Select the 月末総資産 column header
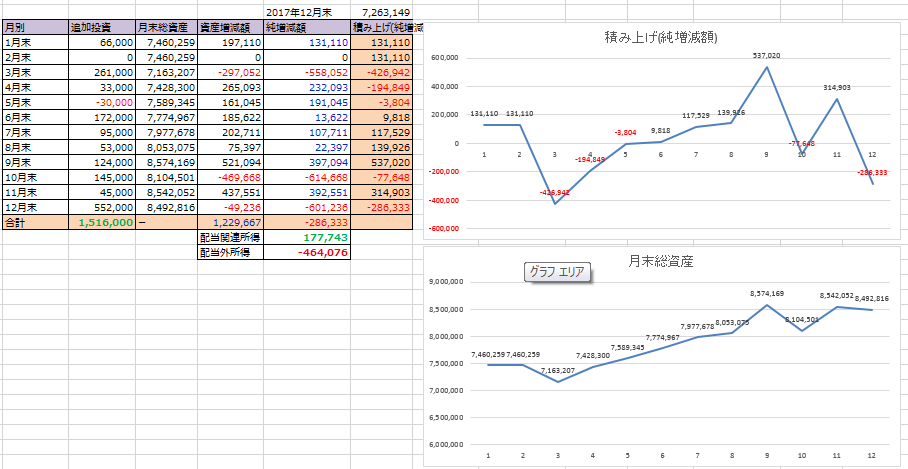The height and width of the screenshot is (469, 908). point(166,27)
